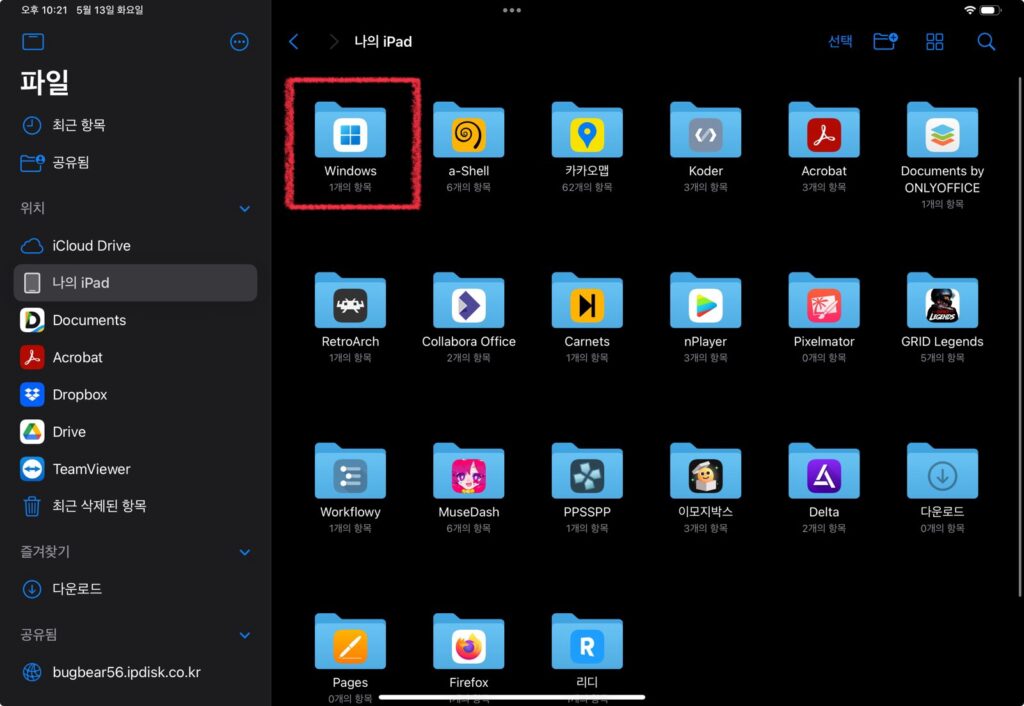Image resolution: width=1024 pixels, height=706 pixels.
Task: Tap the 선택 button
Action: point(840,41)
